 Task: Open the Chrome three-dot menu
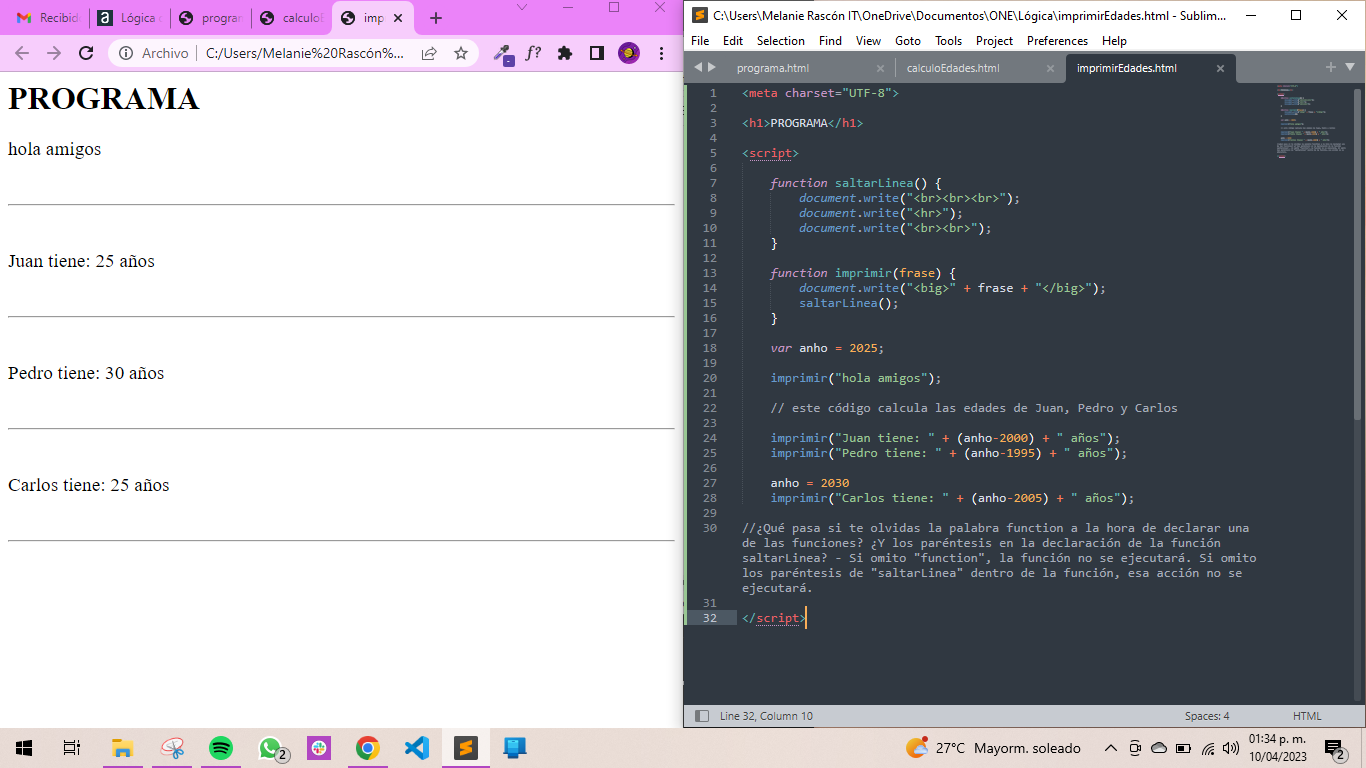[x=661, y=53]
